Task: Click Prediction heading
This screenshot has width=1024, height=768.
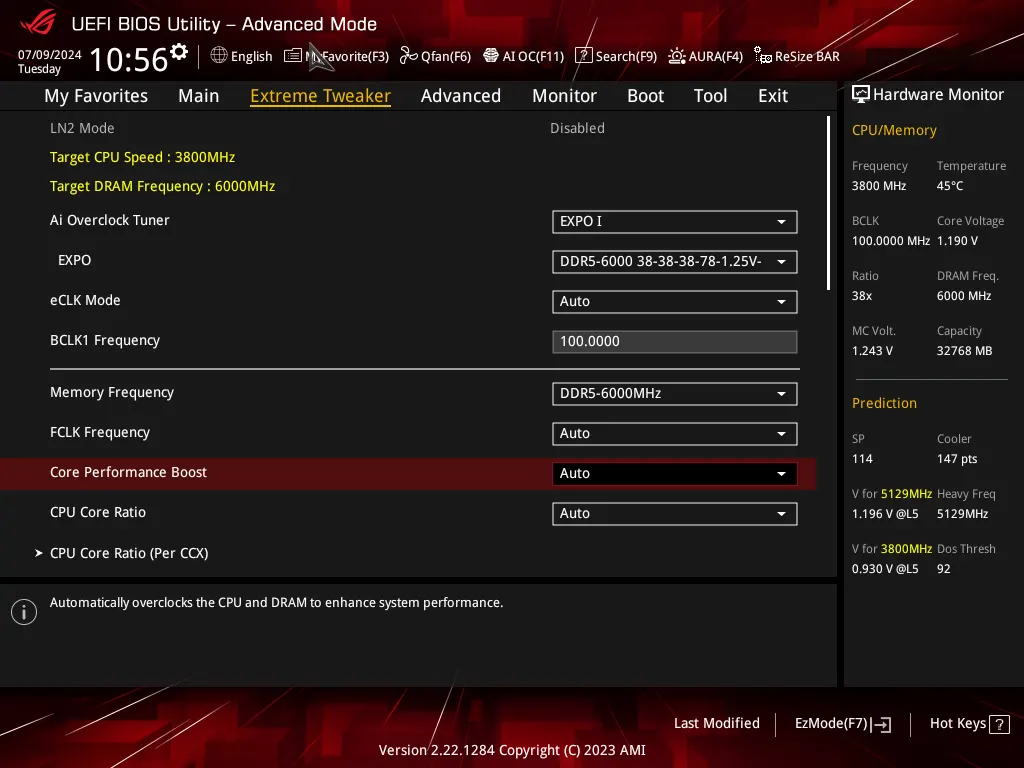Action: [884, 403]
